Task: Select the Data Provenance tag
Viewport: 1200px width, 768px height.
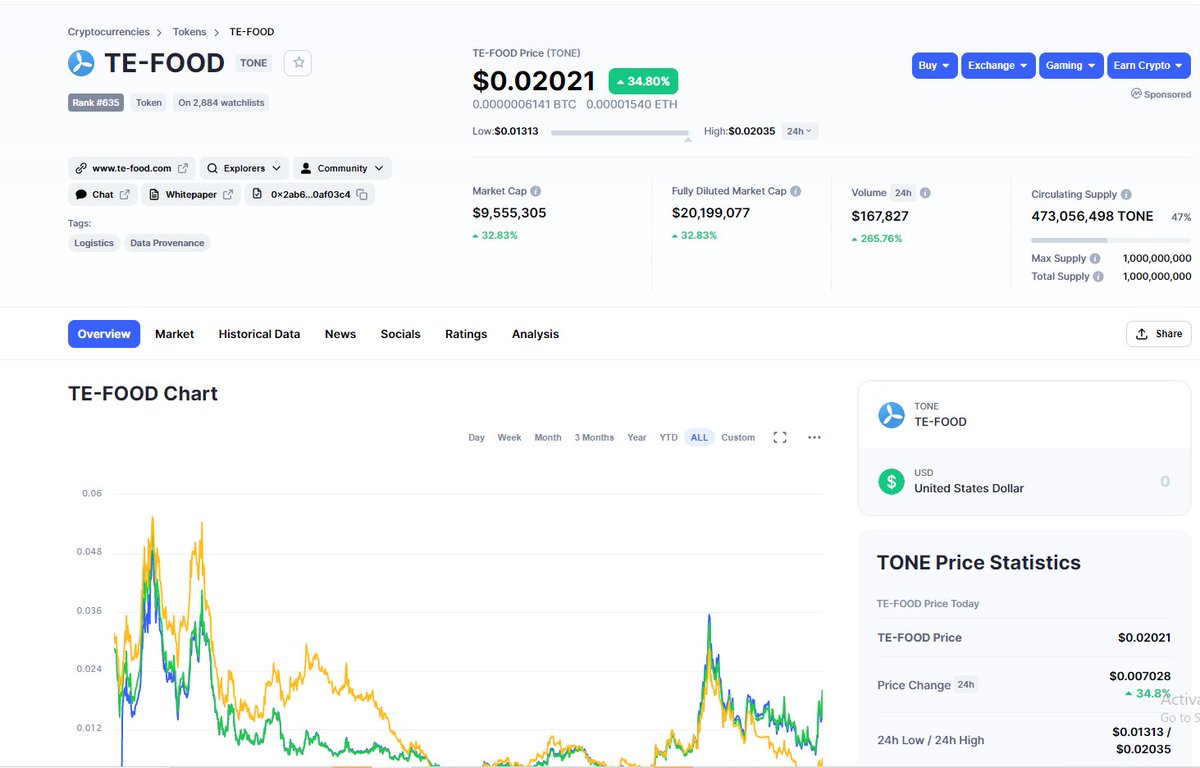Action: tap(167, 243)
